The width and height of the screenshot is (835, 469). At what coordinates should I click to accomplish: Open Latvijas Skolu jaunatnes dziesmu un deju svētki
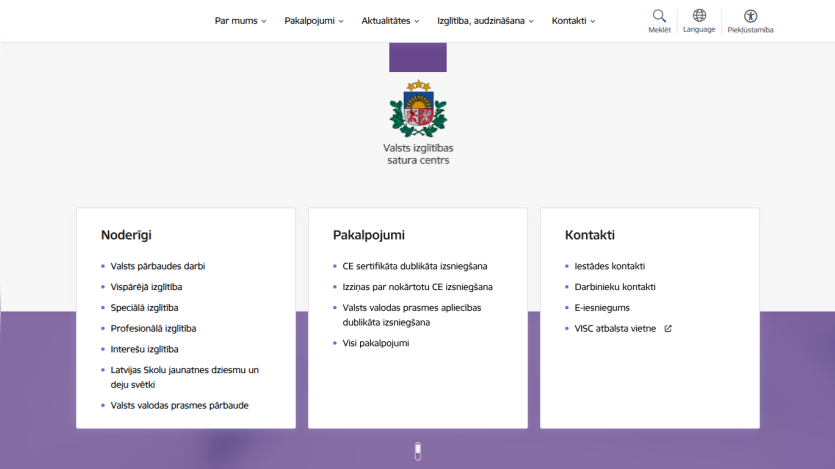click(x=185, y=377)
